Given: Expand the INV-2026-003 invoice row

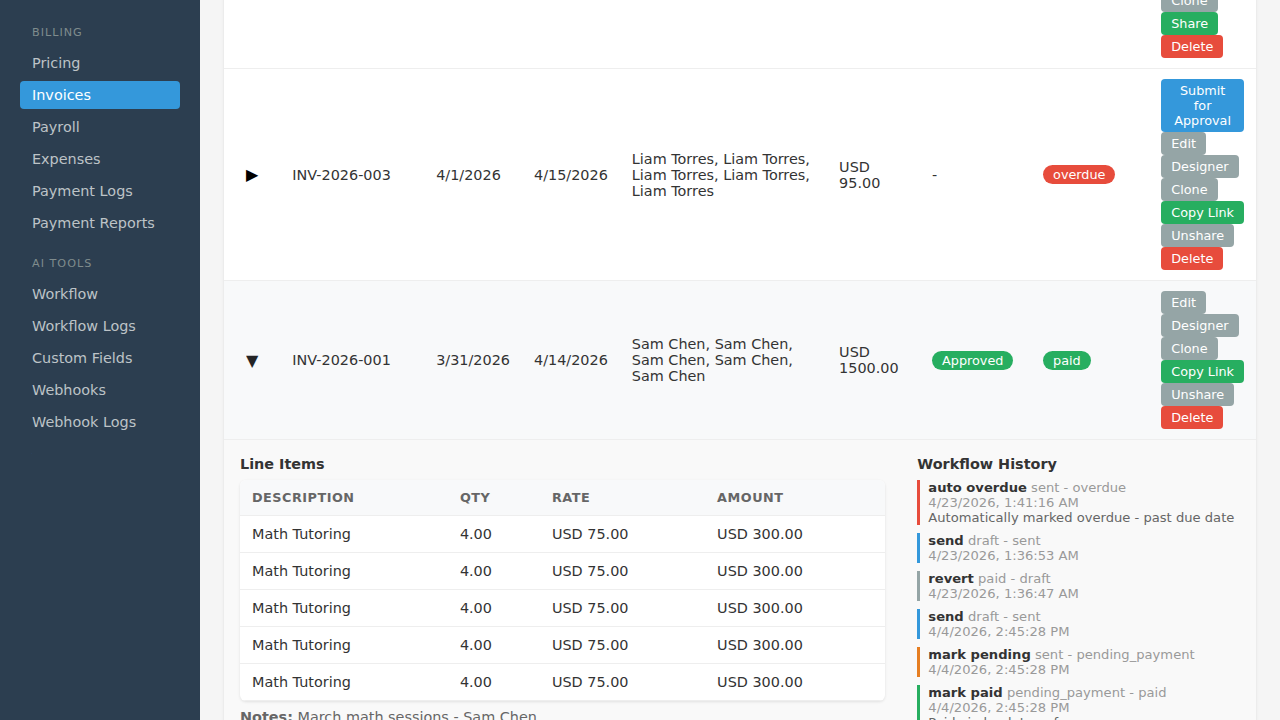Looking at the screenshot, I should click(252, 175).
